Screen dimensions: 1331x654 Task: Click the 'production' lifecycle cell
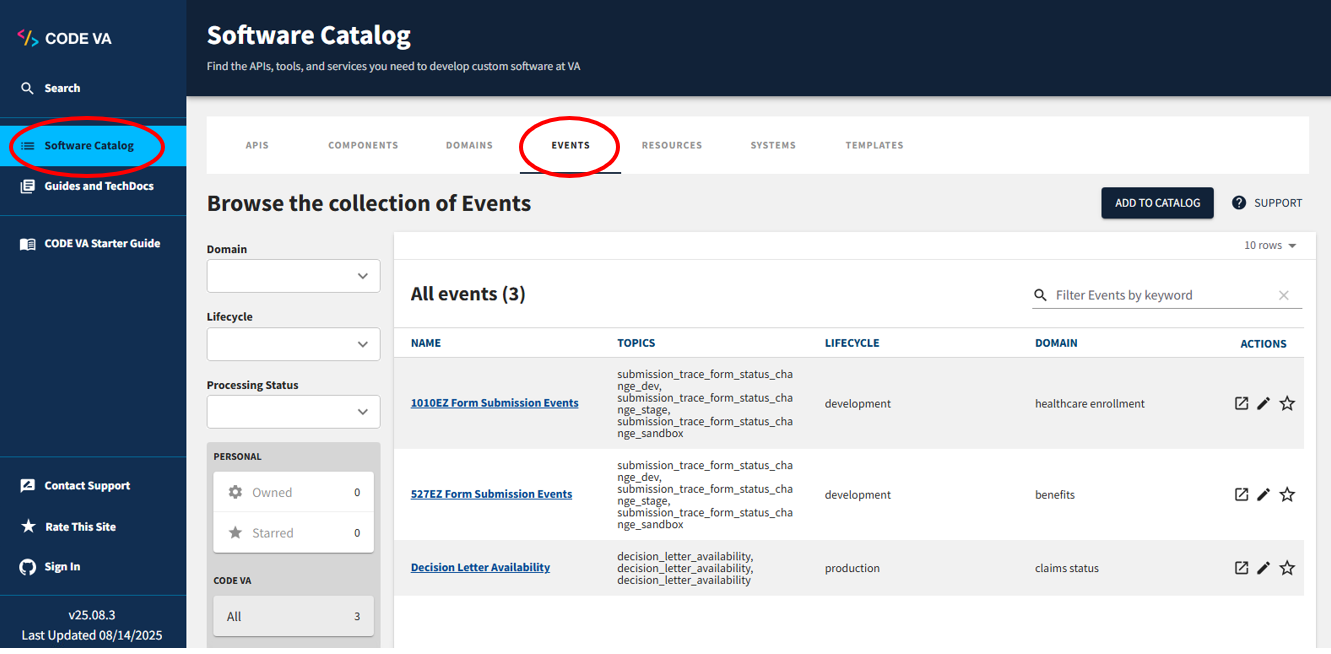click(852, 568)
